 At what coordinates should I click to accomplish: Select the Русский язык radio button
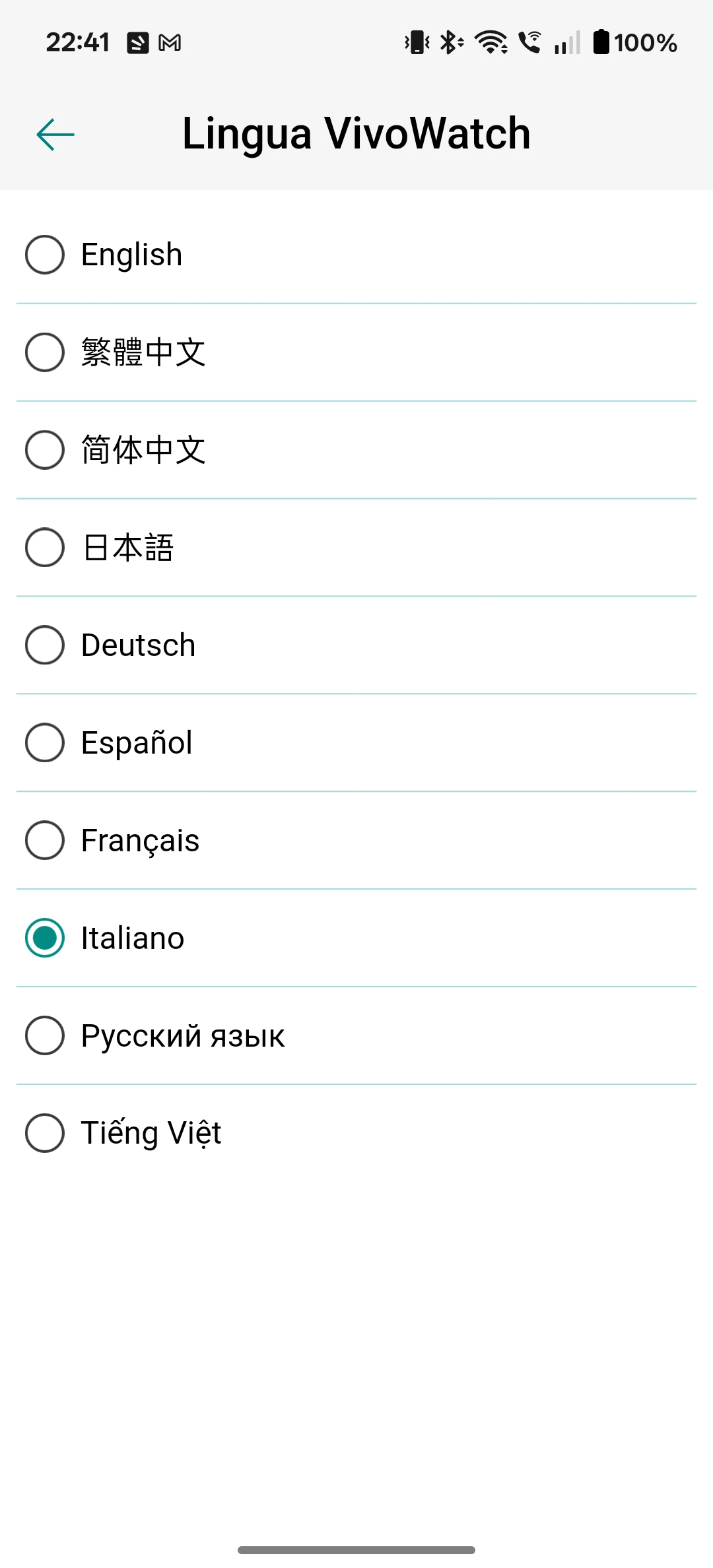[45, 1036]
